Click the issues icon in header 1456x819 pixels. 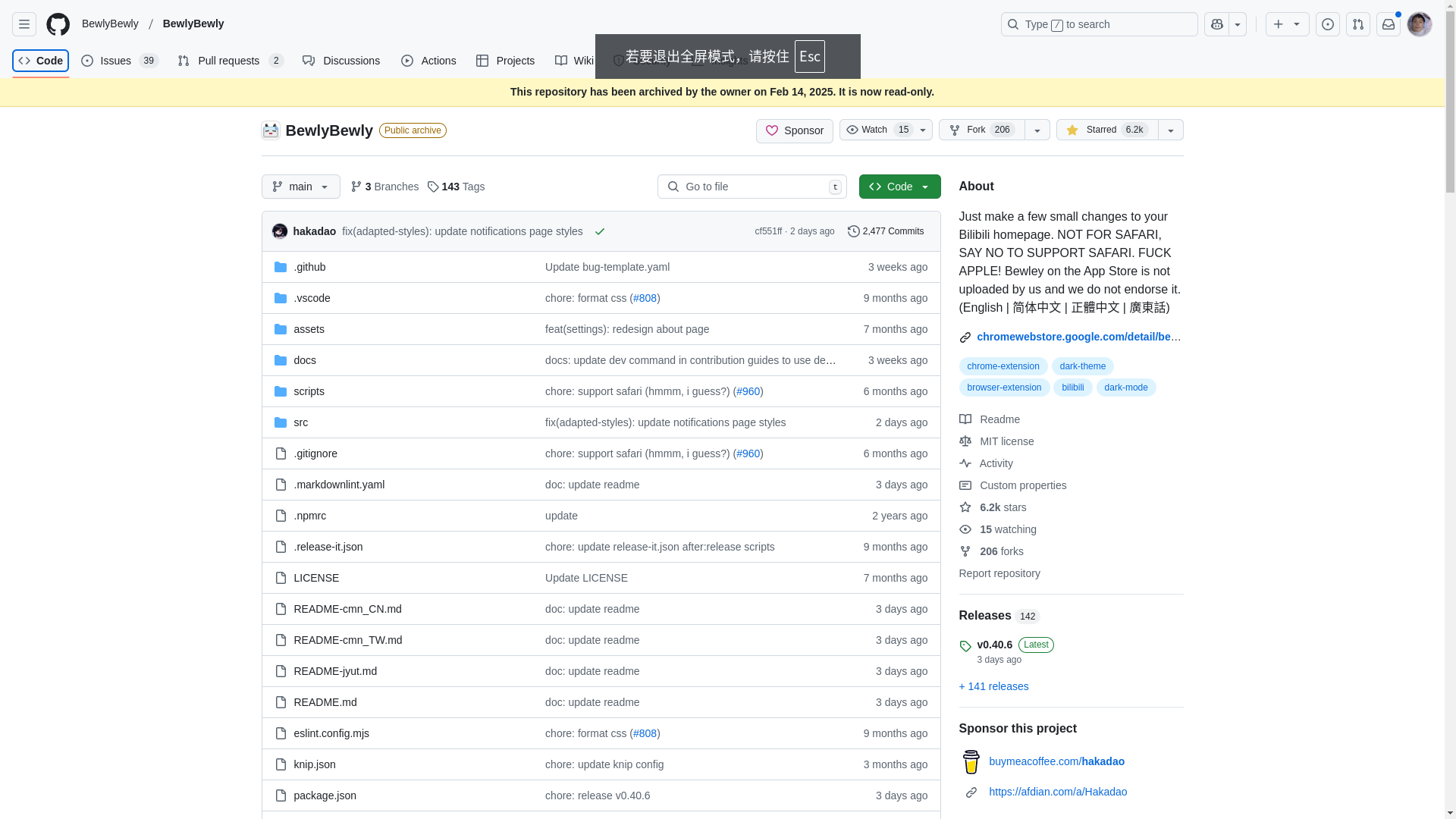coord(1327,24)
